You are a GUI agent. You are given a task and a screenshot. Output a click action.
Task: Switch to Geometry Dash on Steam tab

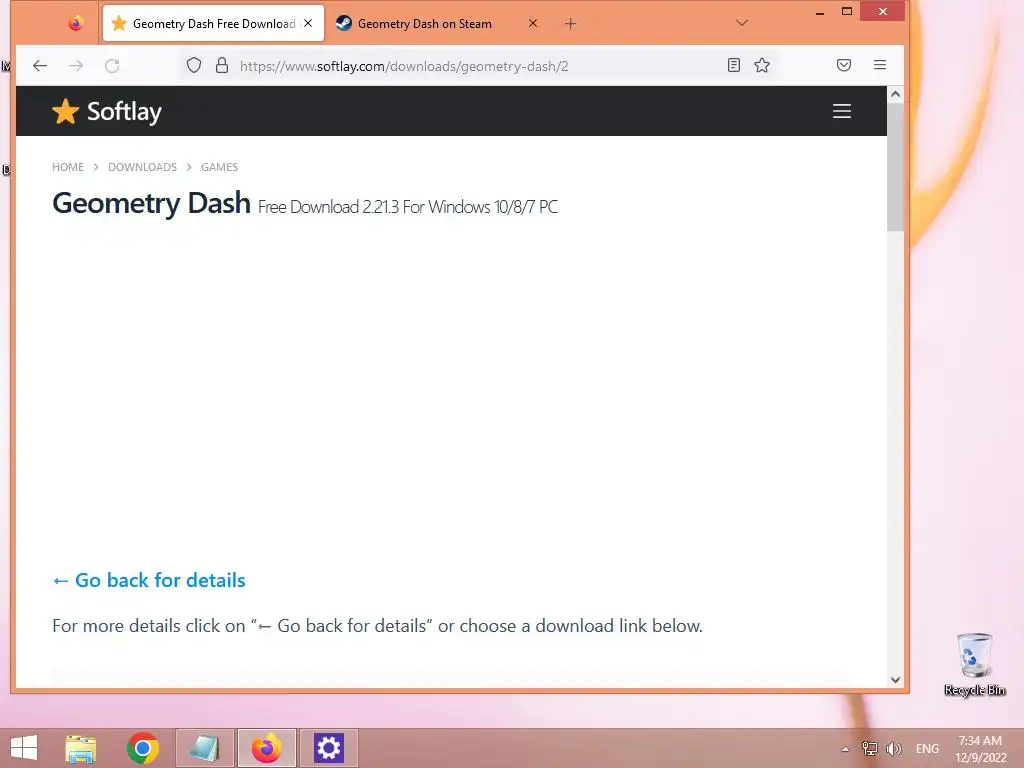point(436,24)
